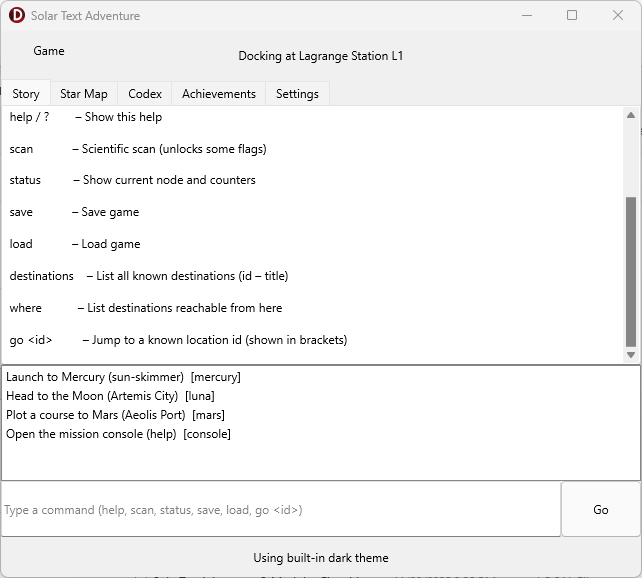642x578 pixels.
Task: Click the story scrollbar down arrow
Action: [x=630, y=355]
